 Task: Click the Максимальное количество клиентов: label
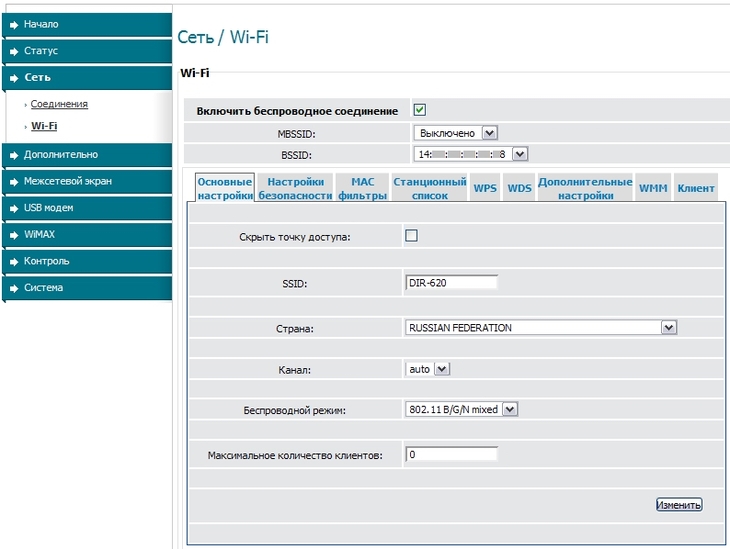click(x=295, y=455)
